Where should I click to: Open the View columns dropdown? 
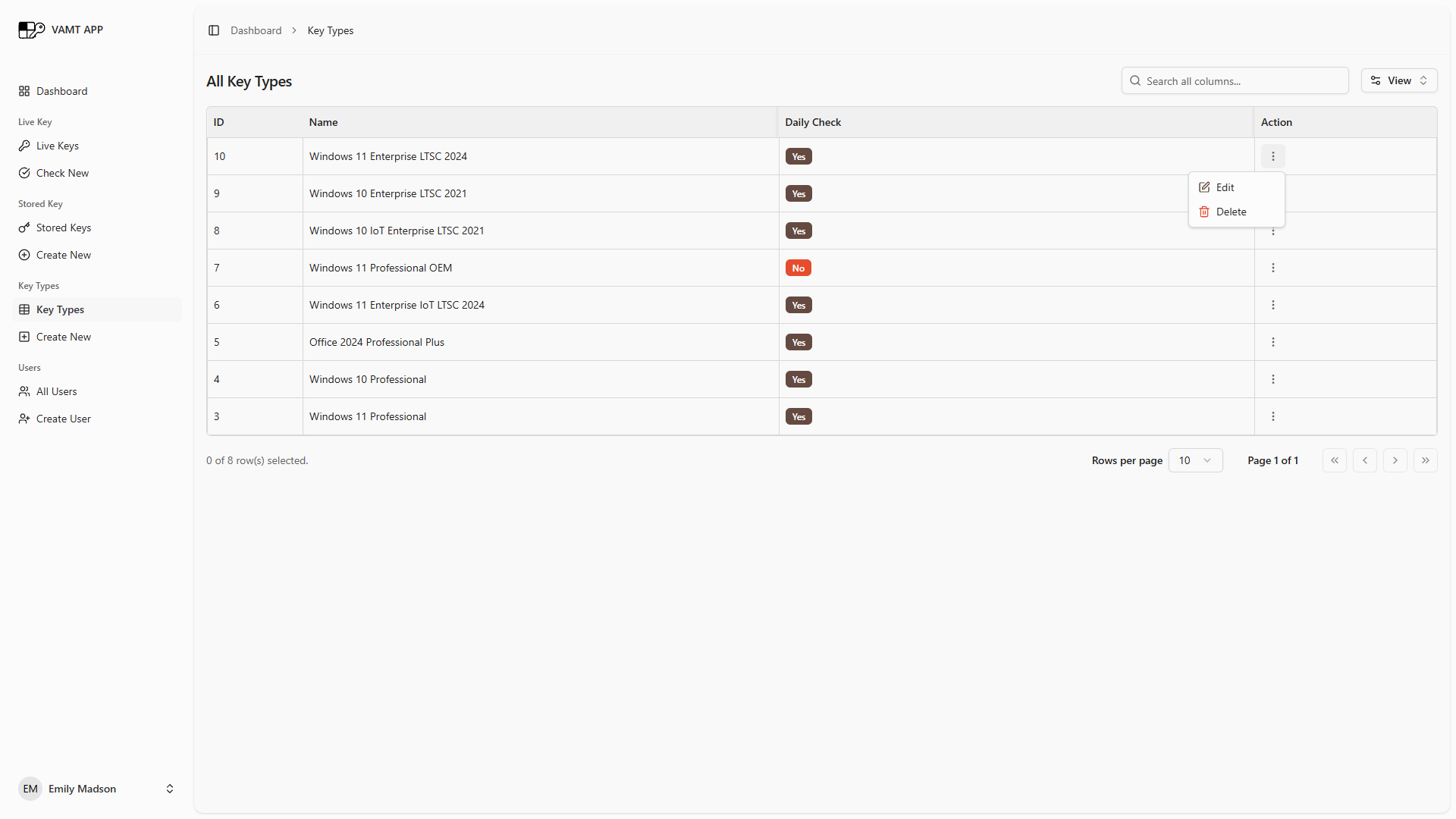(1398, 80)
